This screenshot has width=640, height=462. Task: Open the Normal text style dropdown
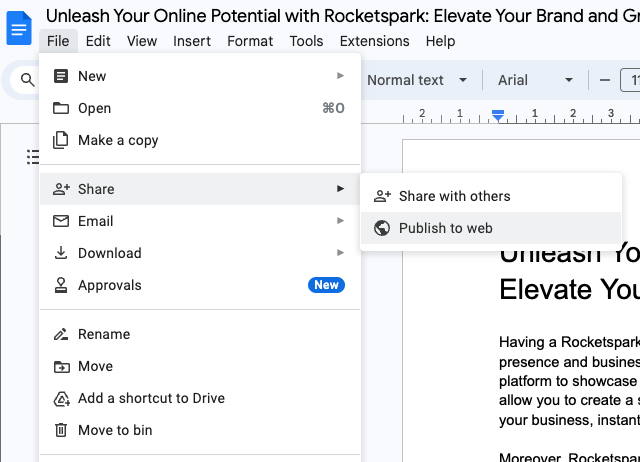coord(417,80)
